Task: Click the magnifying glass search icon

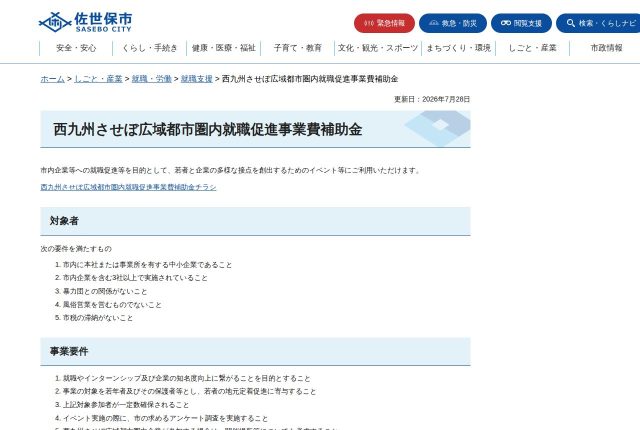Action: click(x=571, y=23)
